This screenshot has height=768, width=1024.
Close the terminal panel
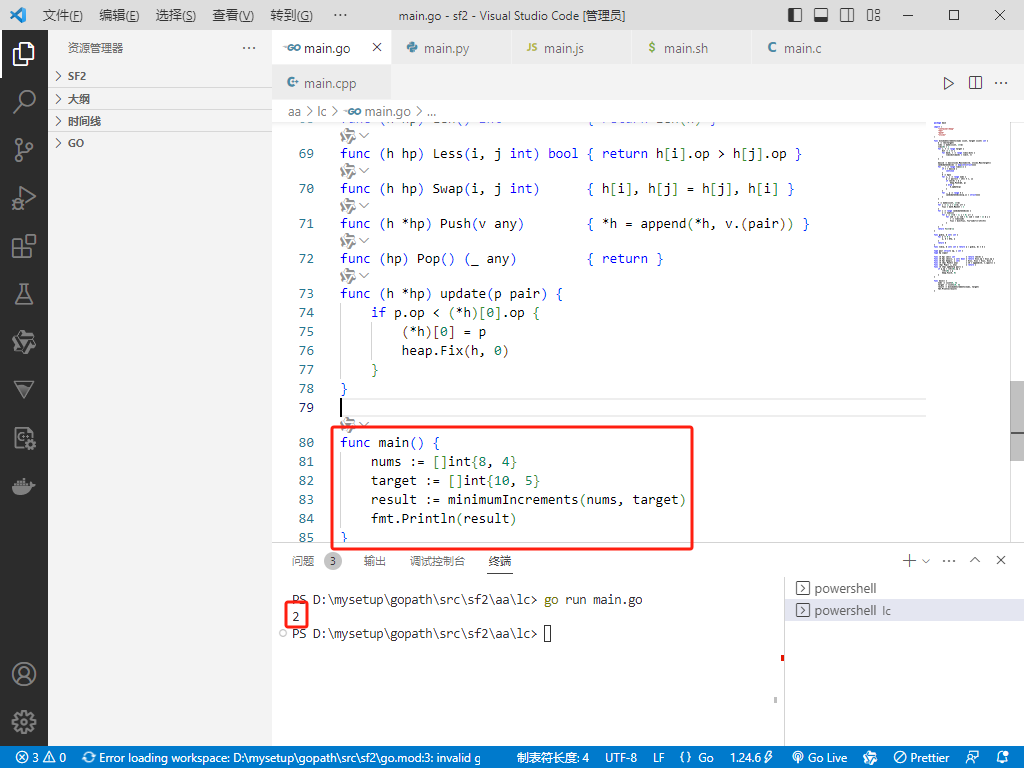tap(1000, 560)
